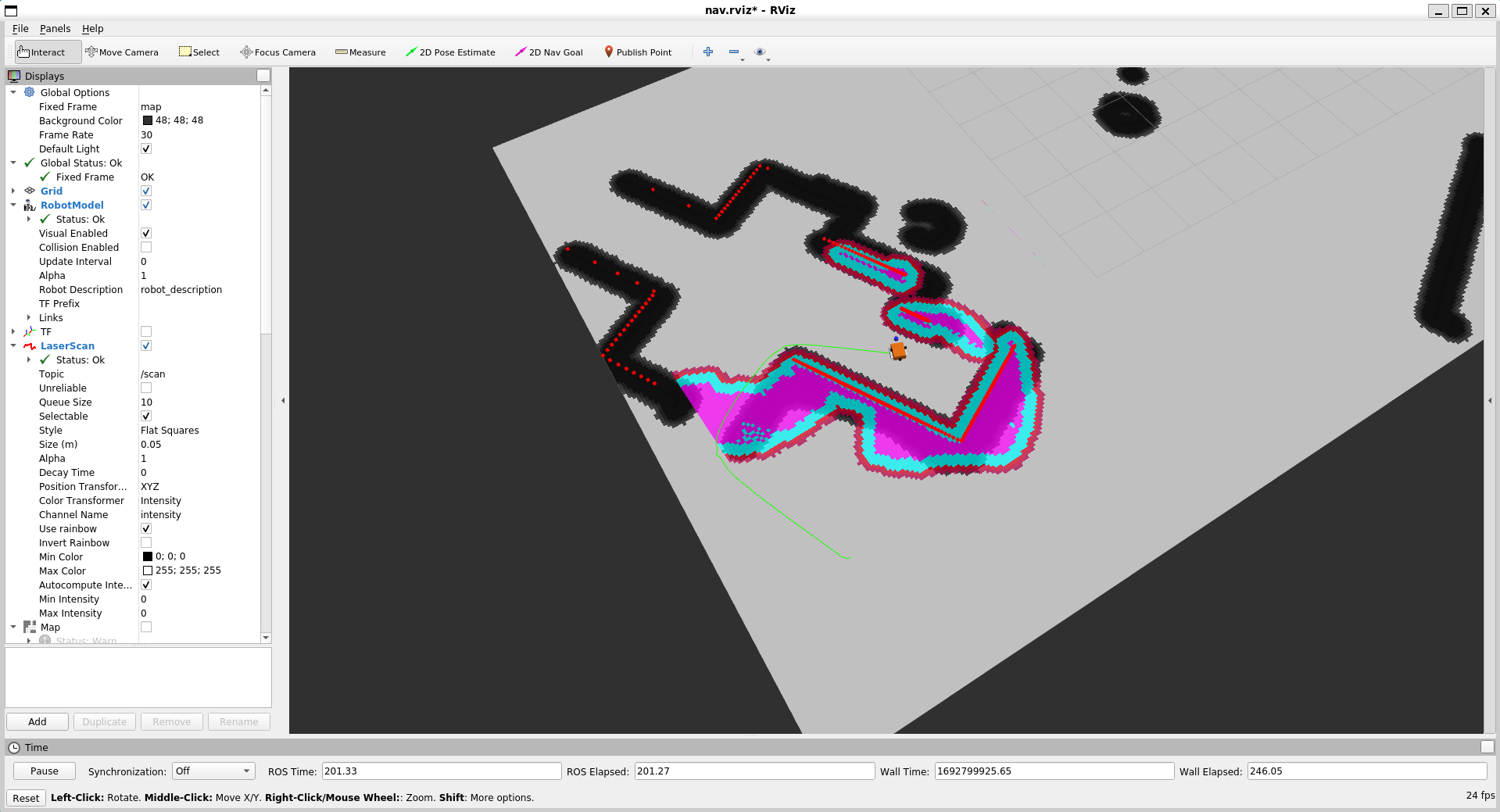Toggle Visual Enabled checkbox

coord(146,233)
